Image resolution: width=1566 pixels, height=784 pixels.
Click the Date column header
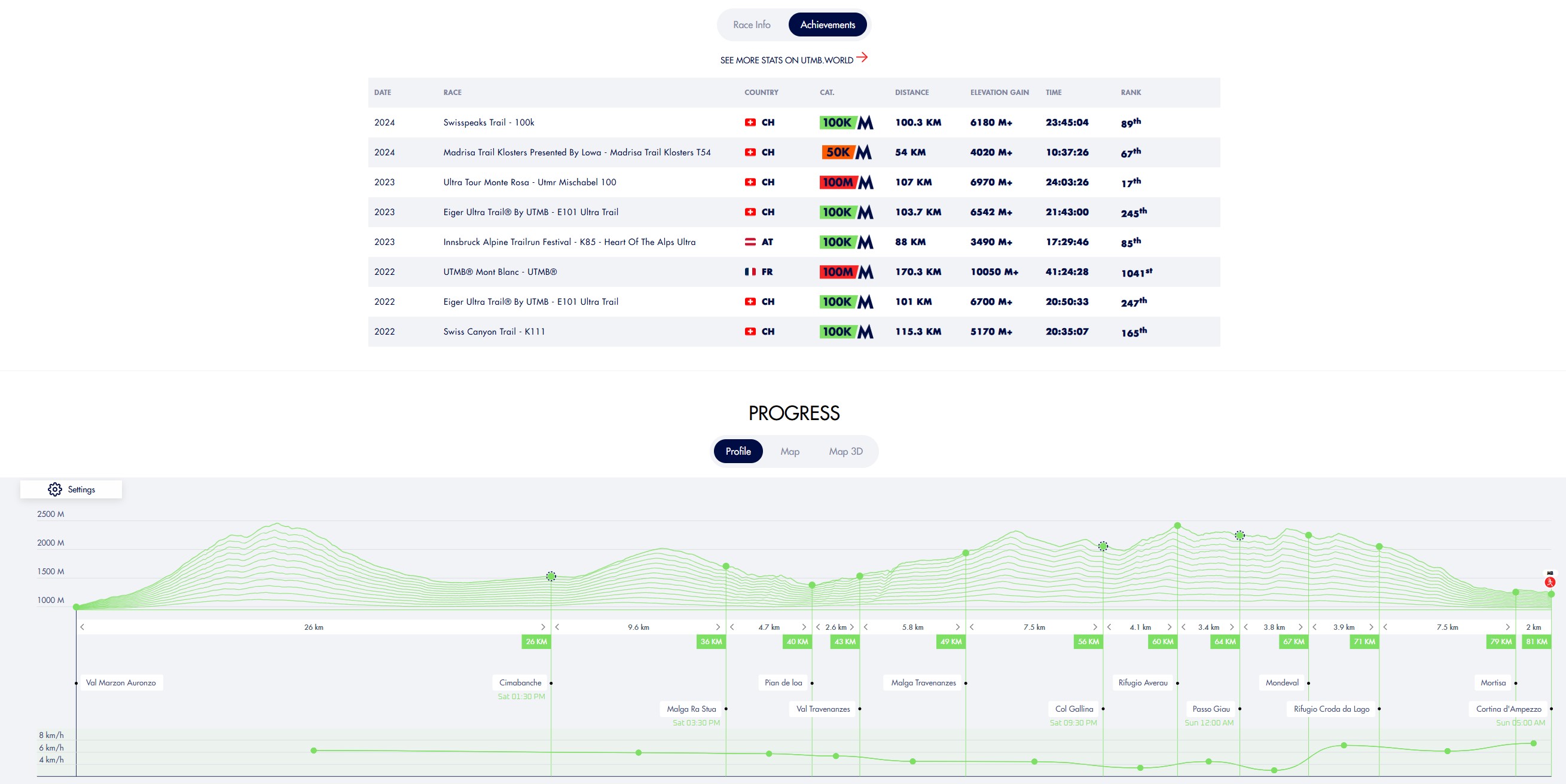382,93
